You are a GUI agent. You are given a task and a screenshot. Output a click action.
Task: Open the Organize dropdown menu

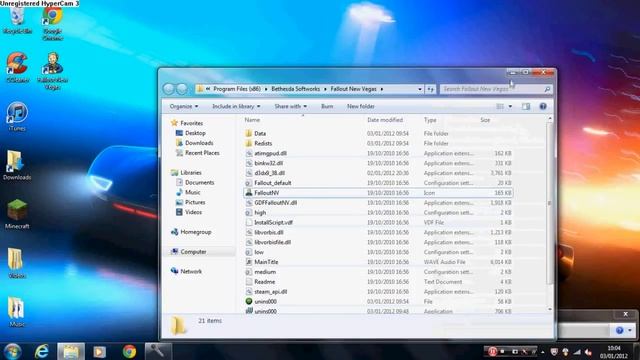184,106
